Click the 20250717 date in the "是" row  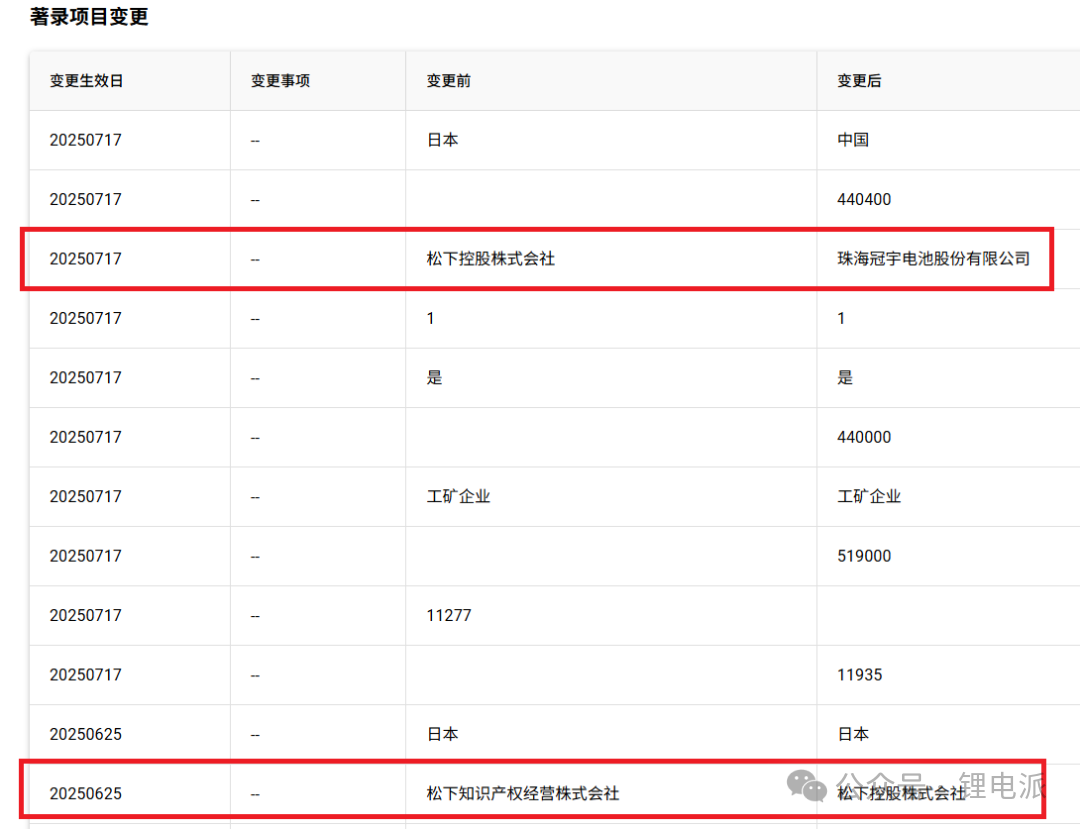pos(85,378)
